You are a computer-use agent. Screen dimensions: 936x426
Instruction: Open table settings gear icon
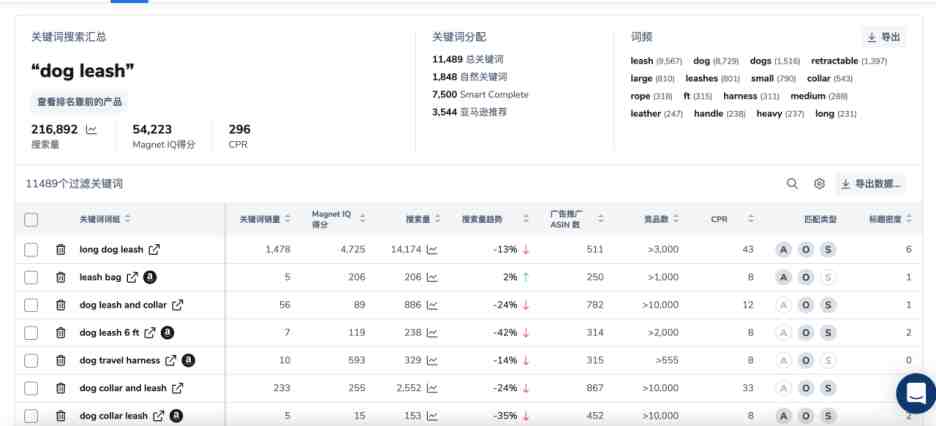[x=819, y=184]
